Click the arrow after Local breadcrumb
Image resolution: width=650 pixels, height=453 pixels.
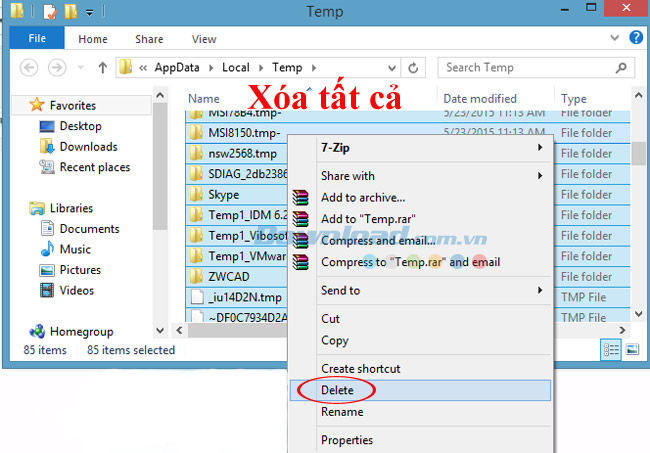261,68
